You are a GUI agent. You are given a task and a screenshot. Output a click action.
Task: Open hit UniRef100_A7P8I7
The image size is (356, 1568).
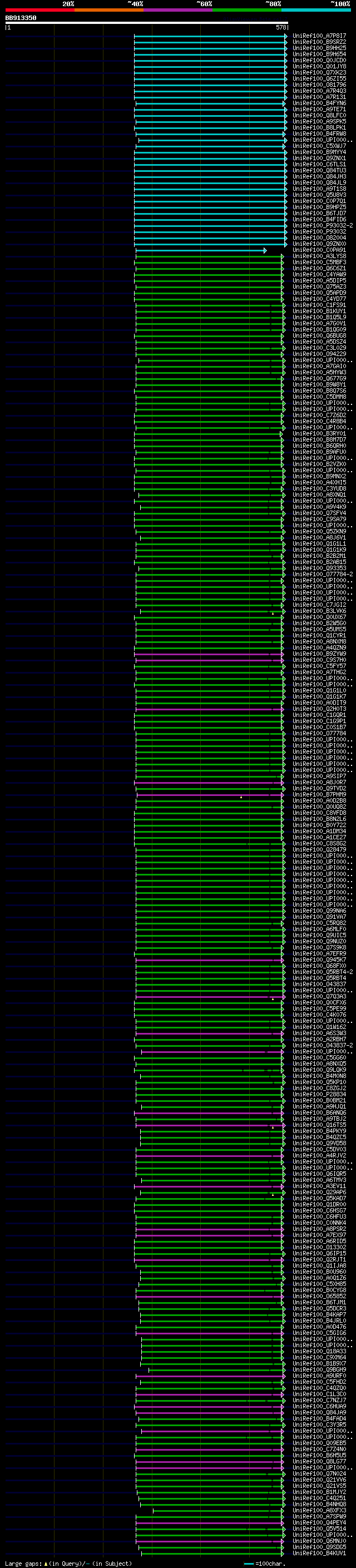[319, 36]
